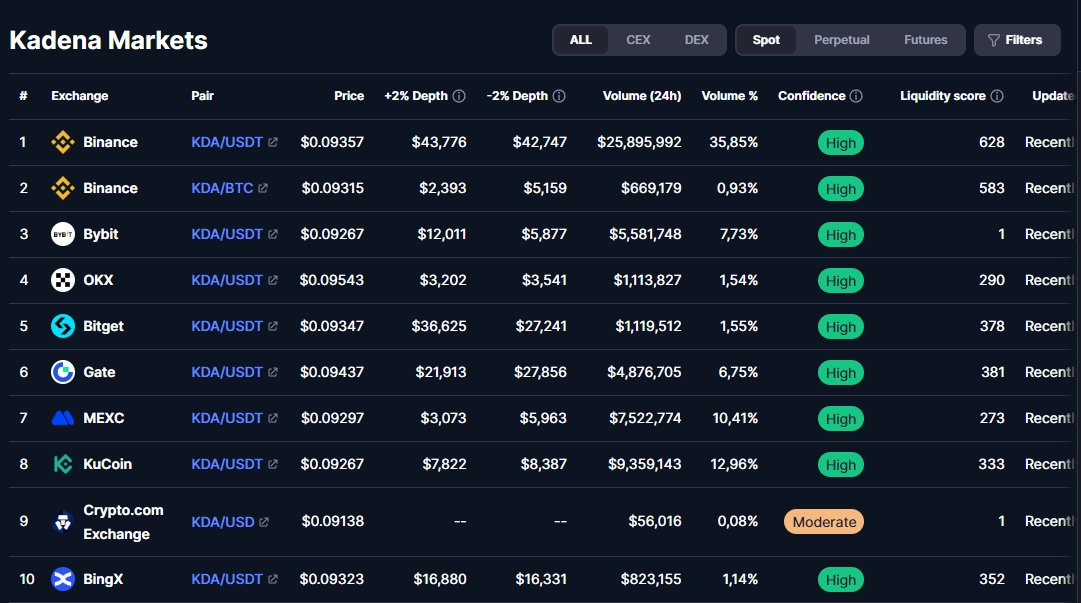The height and width of the screenshot is (603, 1081).
Task: Click the external link icon beside KDA/BTC
Action: pos(263,188)
